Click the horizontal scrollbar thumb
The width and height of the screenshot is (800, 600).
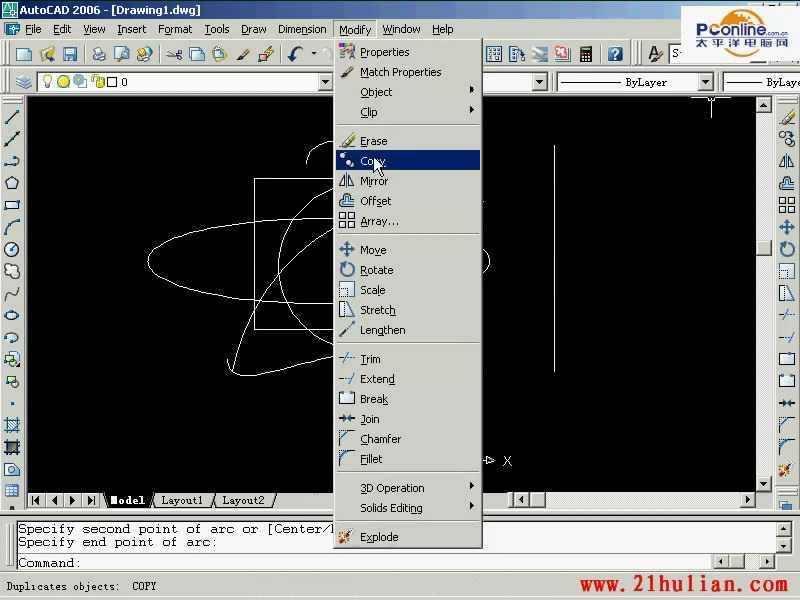pos(538,499)
